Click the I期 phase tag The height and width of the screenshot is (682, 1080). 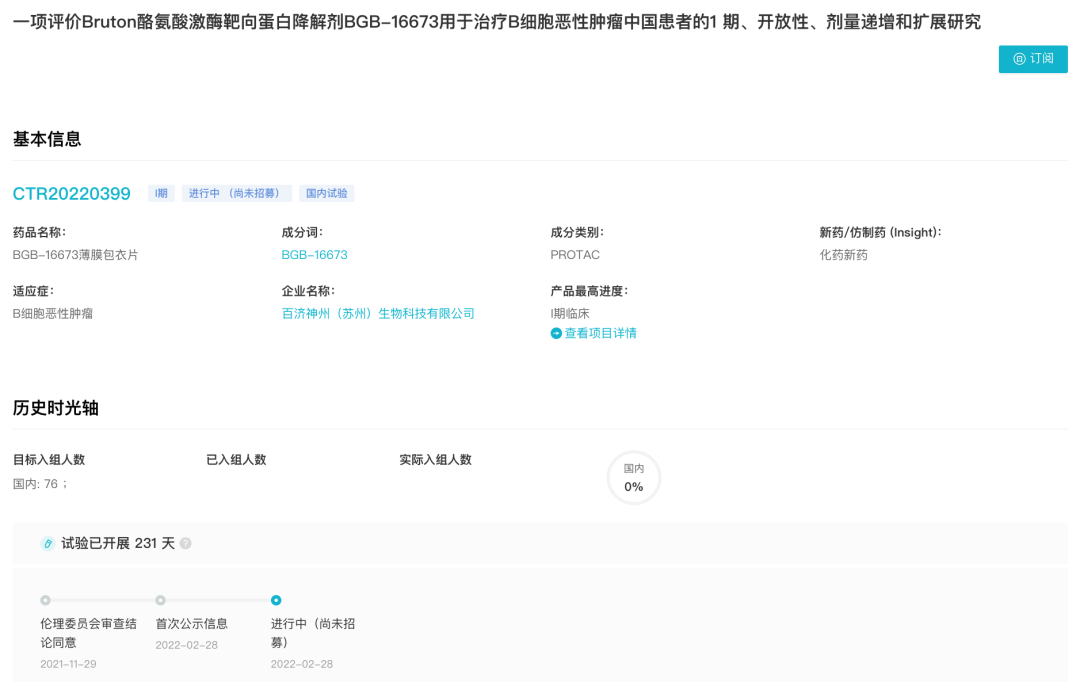[161, 194]
